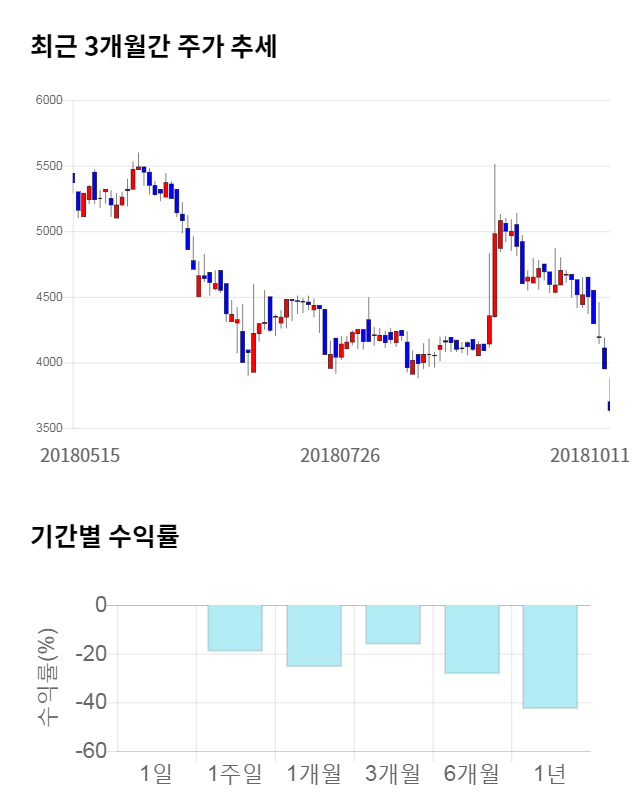Click the 20180515 start date label
Viewport: 640px width, 810px height.
click(x=80, y=455)
